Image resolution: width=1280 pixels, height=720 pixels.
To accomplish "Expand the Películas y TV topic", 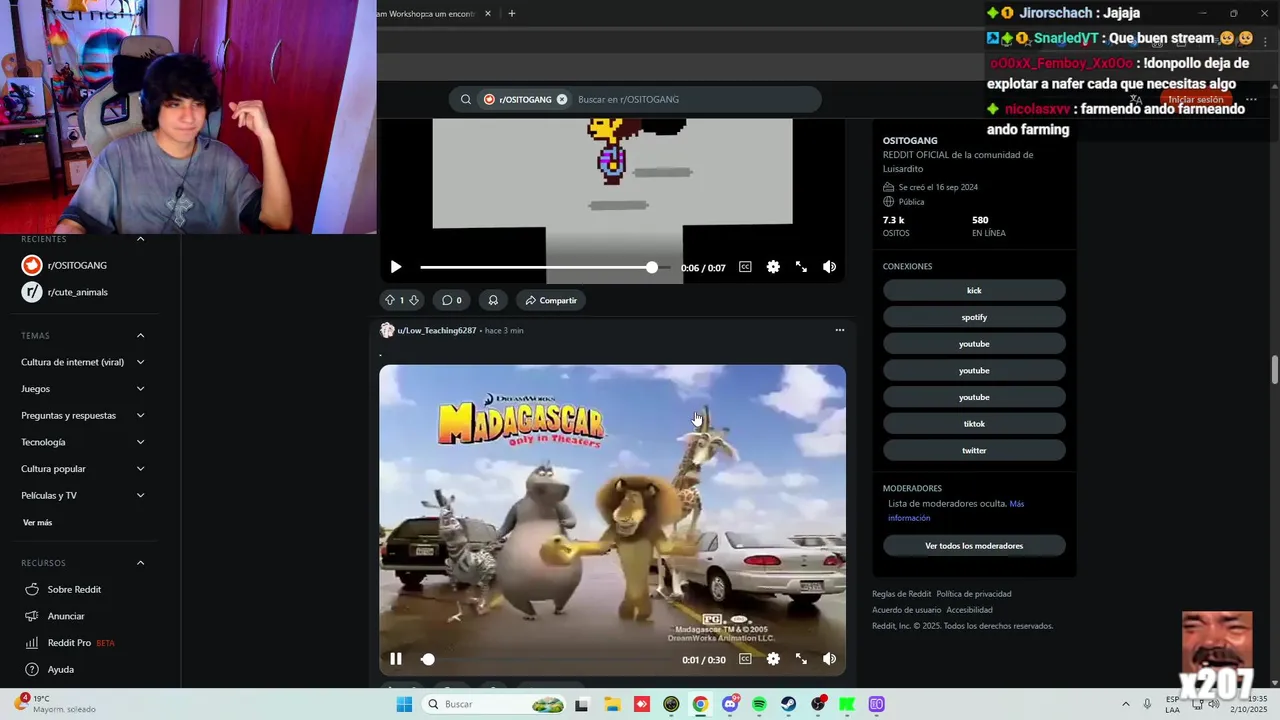I will coord(83,495).
